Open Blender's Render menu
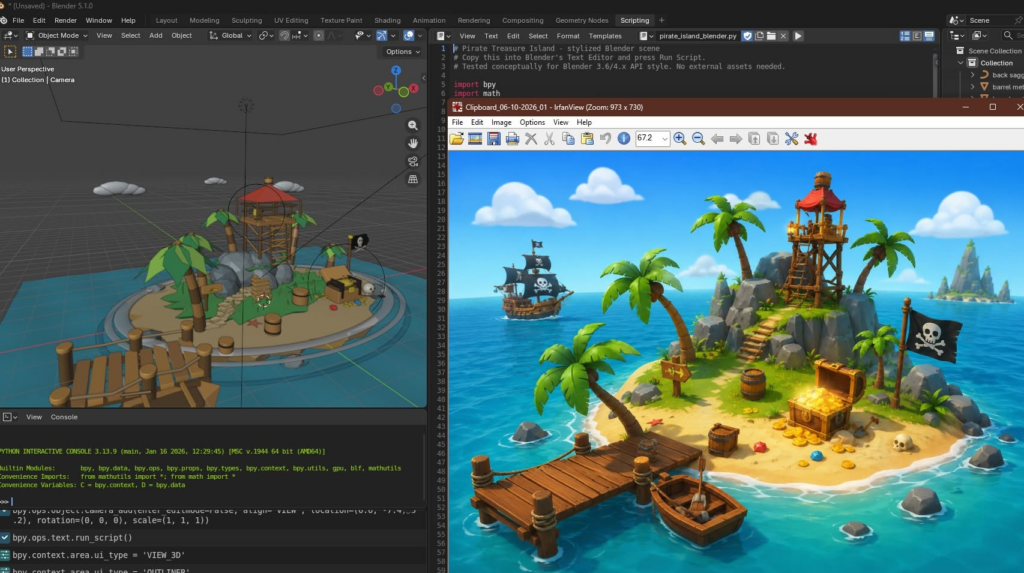This screenshot has height=573, width=1024. coord(65,20)
